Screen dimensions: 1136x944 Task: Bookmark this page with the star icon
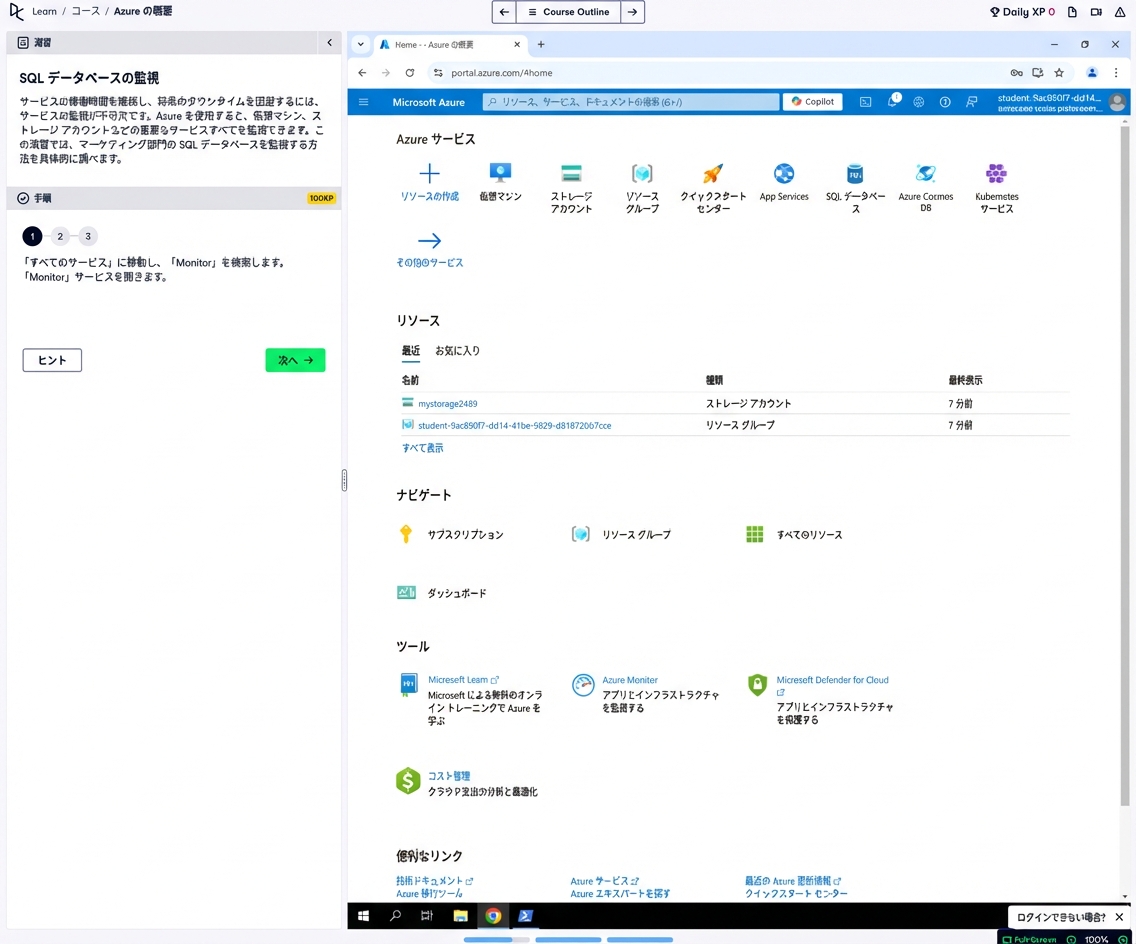(1058, 72)
